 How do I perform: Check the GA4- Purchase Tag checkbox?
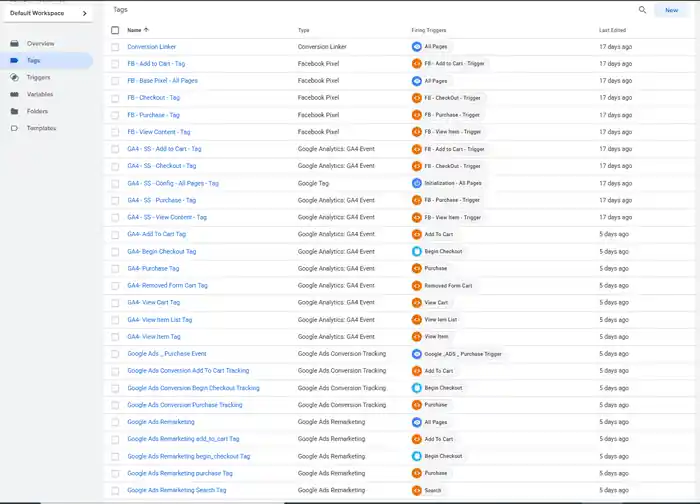click(115, 269)
